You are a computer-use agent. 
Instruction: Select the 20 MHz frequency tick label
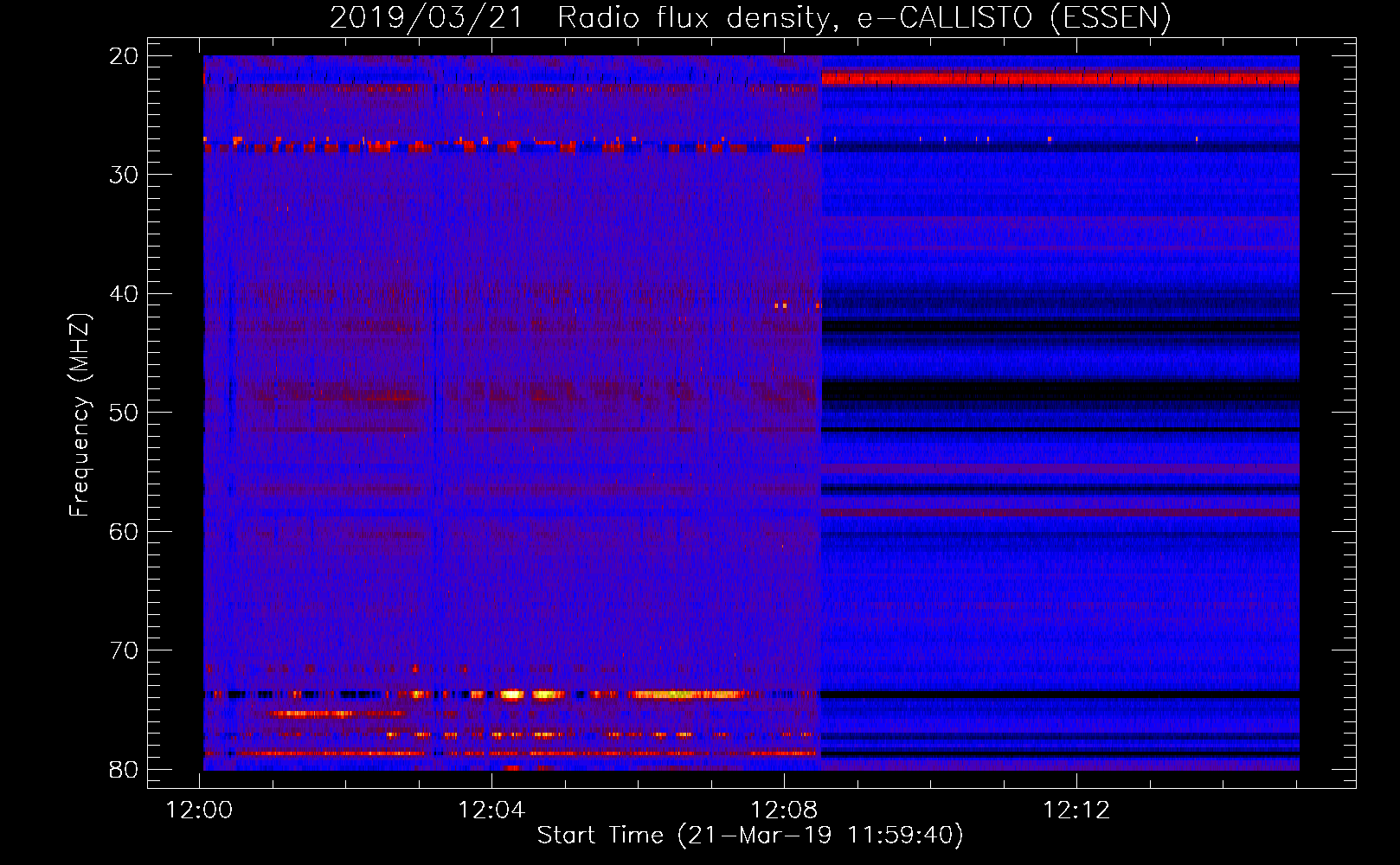point(124,56)
